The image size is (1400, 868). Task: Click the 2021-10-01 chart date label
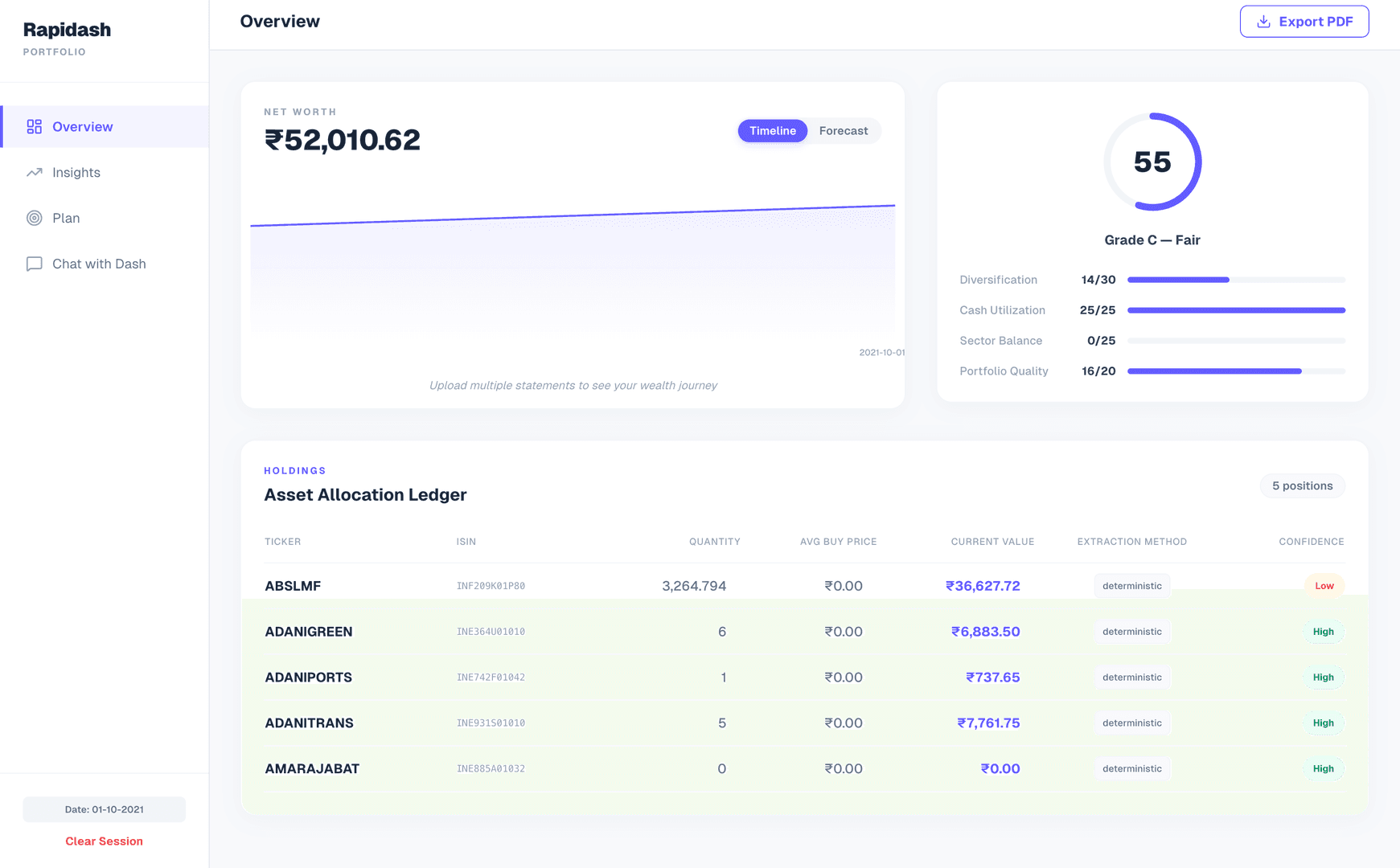(x=881, y=353)
